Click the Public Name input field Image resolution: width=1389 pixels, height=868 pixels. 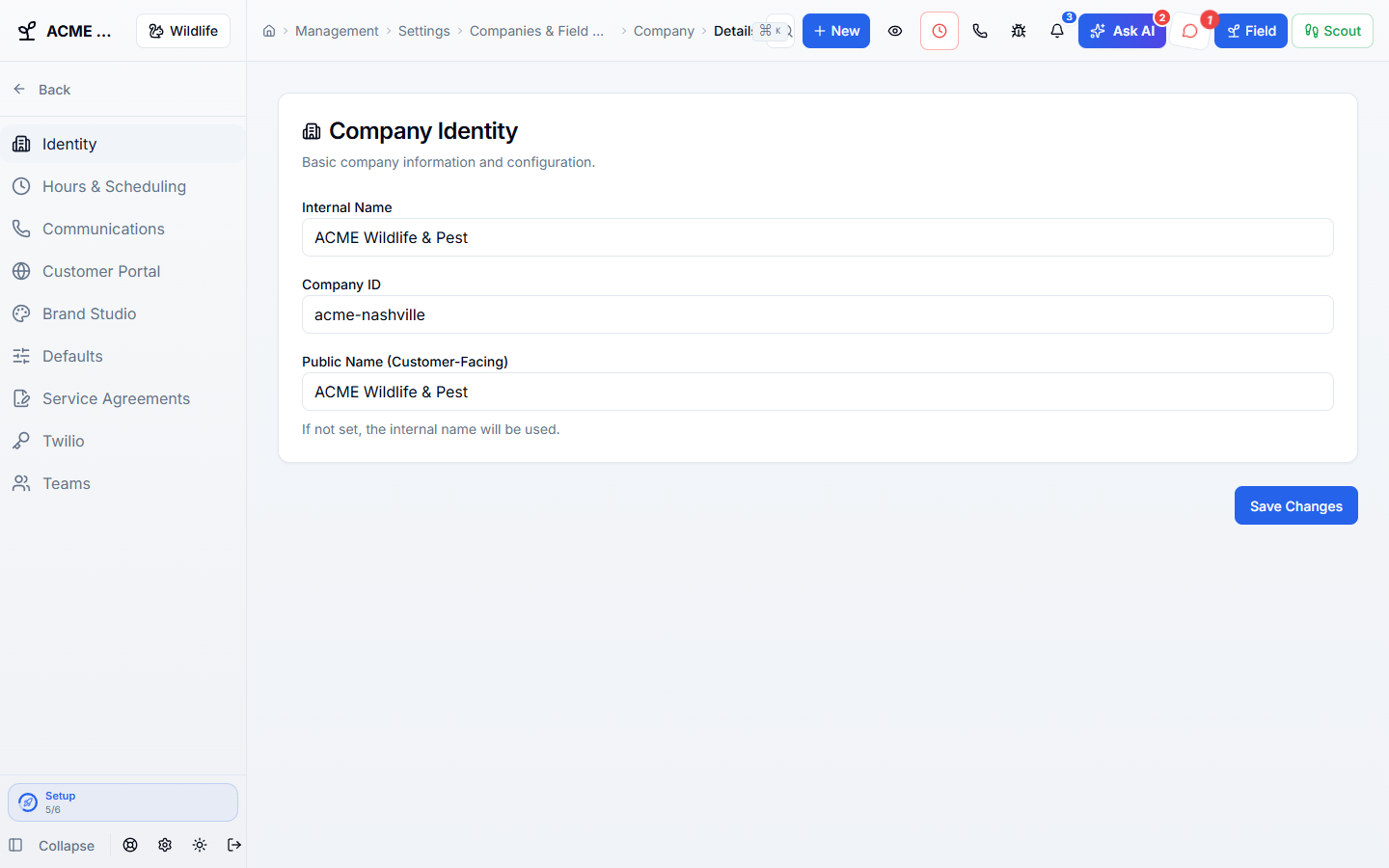coord(818,392)
